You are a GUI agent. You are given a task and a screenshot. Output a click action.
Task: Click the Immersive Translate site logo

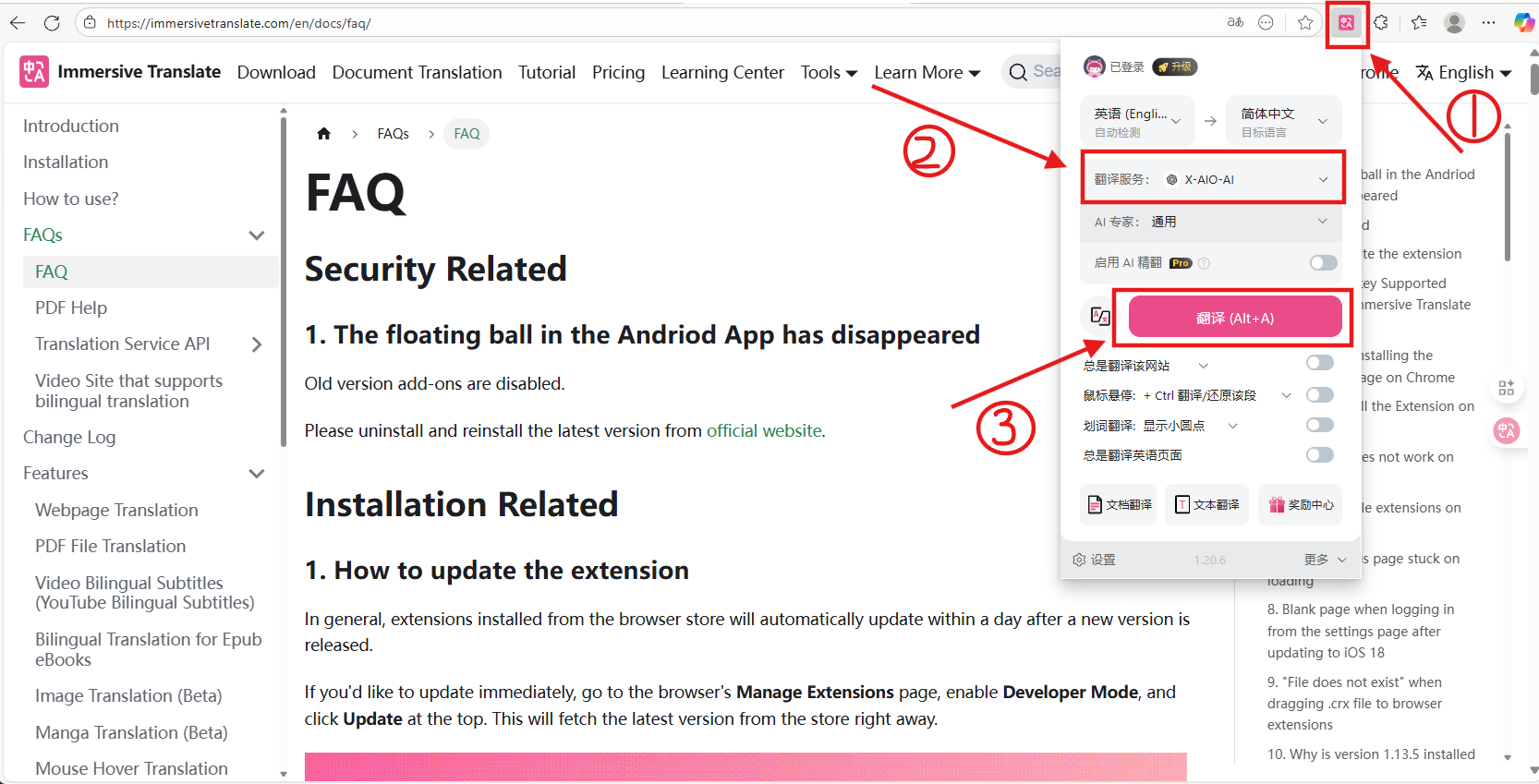tap(34, 71)
